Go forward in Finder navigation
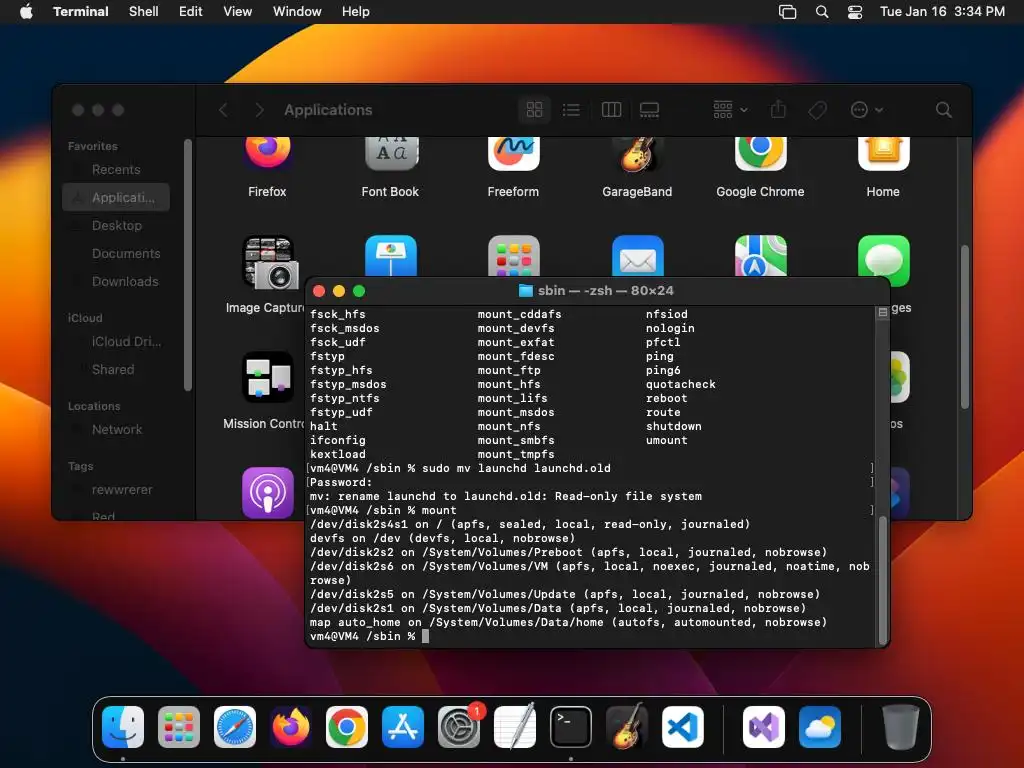1024x768 pixels. click(x=259, y=110)
